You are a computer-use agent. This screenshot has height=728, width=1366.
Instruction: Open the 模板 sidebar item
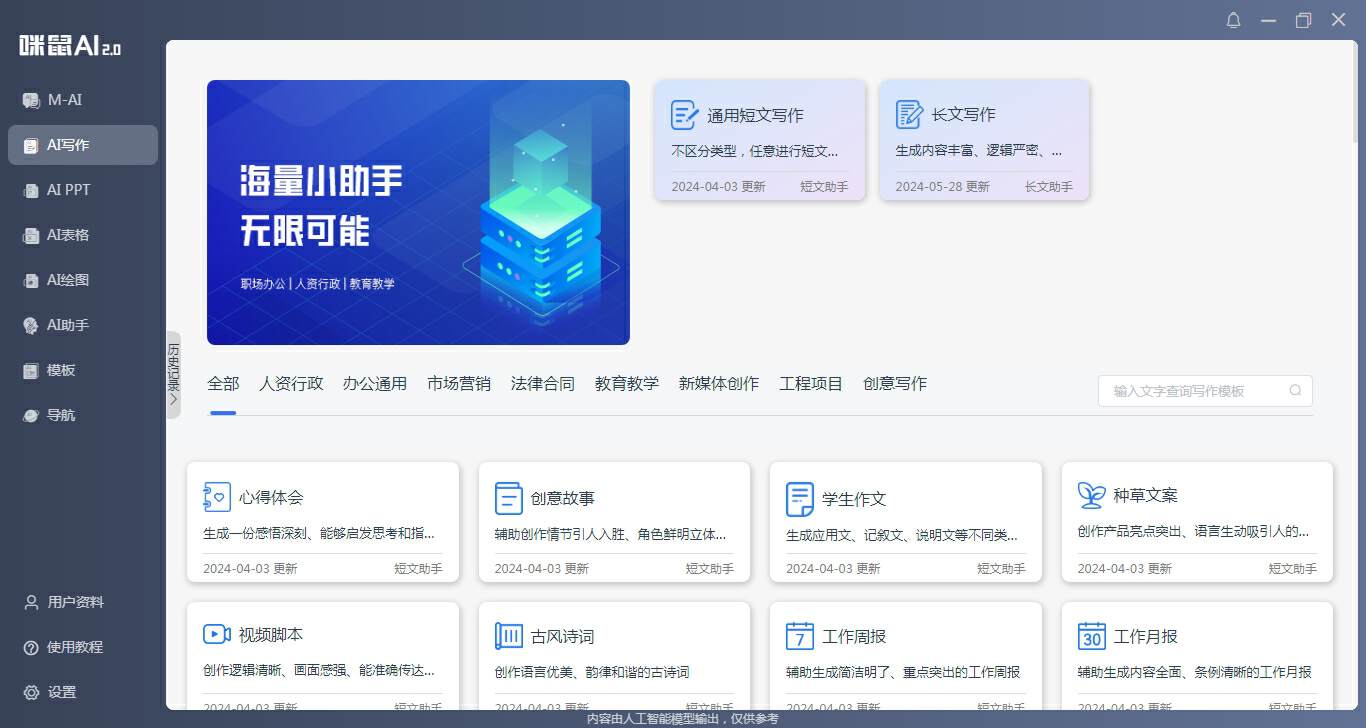point(60,370)
